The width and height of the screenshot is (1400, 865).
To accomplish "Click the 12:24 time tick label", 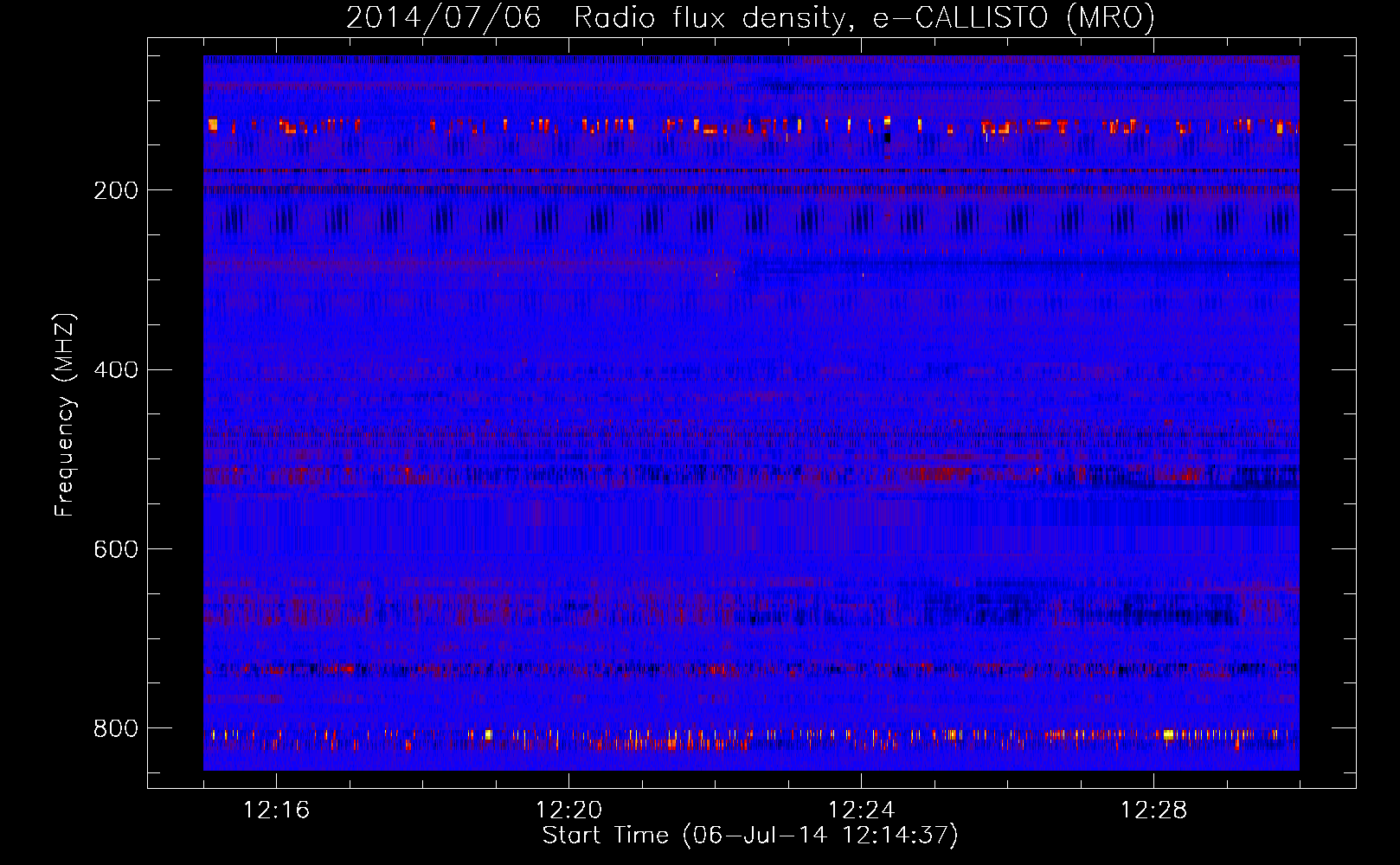I will tap(861, 811).
